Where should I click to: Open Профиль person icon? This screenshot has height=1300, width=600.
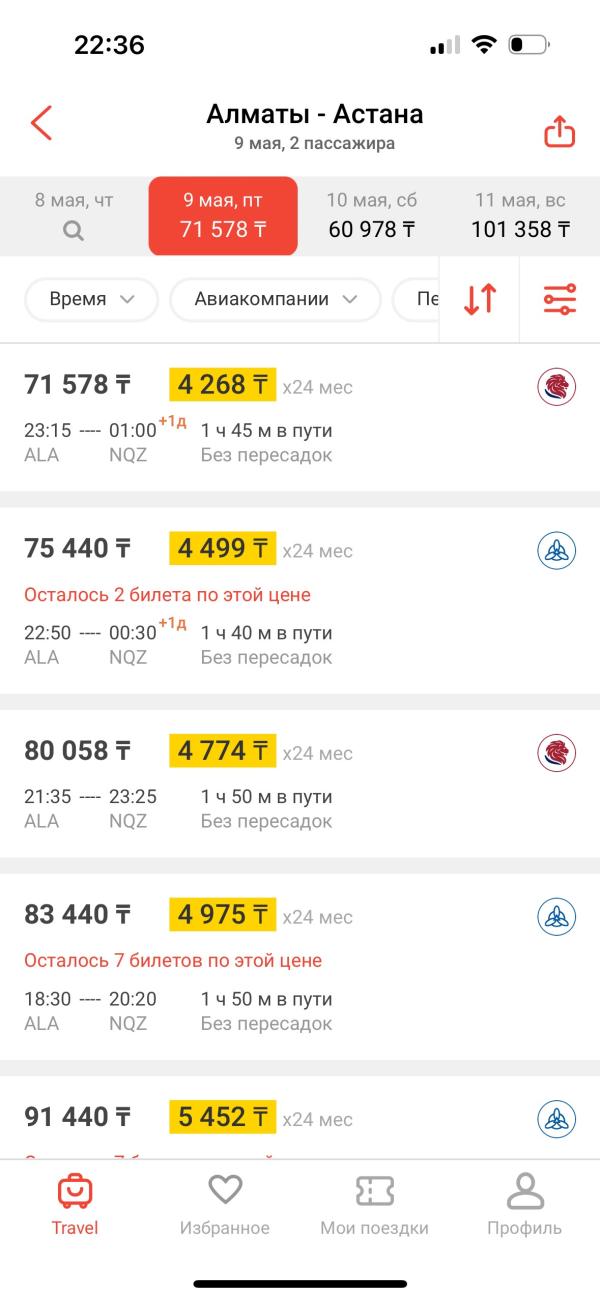click(x=524, y=1190)
